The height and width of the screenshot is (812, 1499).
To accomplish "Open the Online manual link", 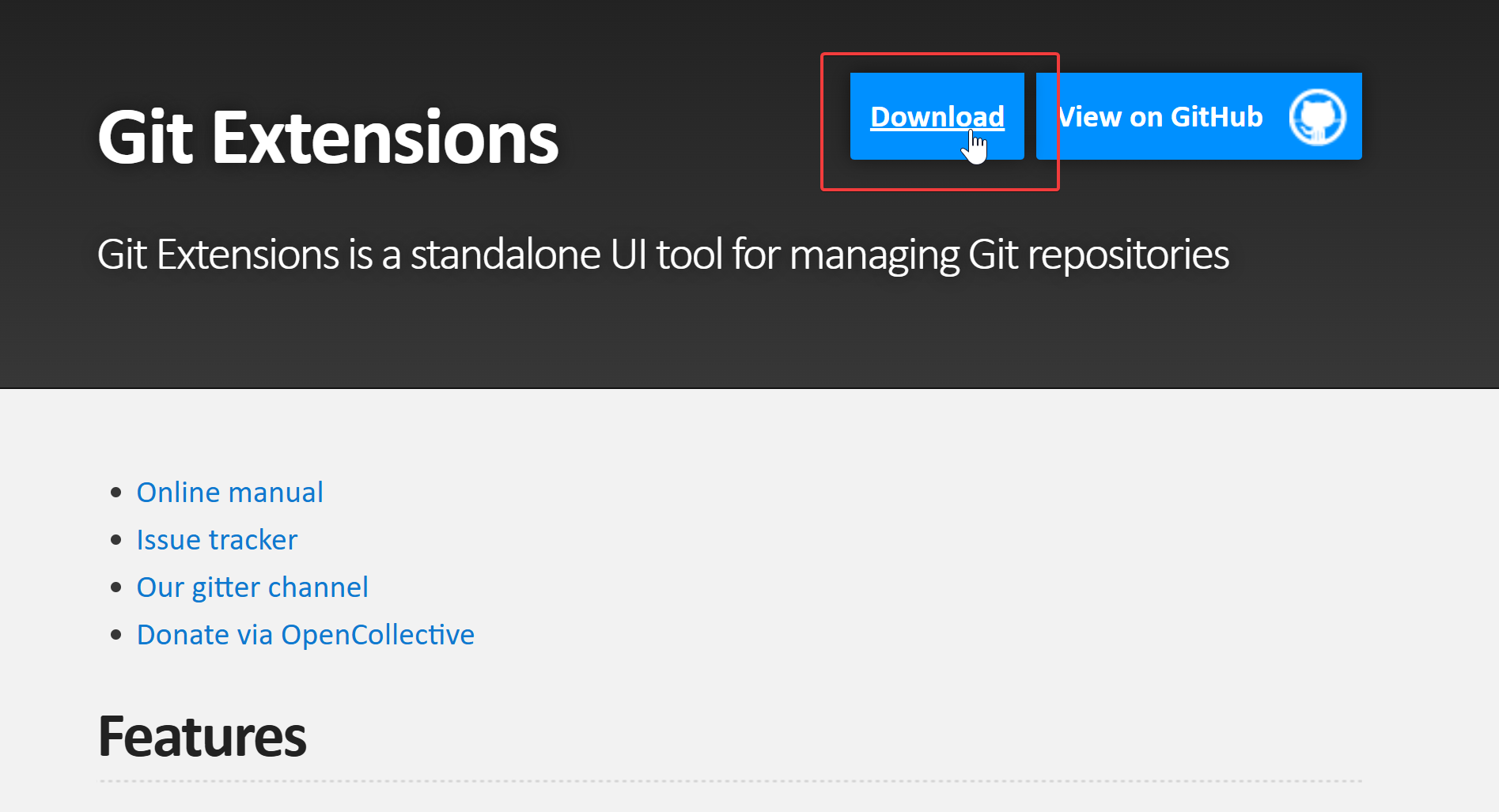I will click(x=229, y=493).
